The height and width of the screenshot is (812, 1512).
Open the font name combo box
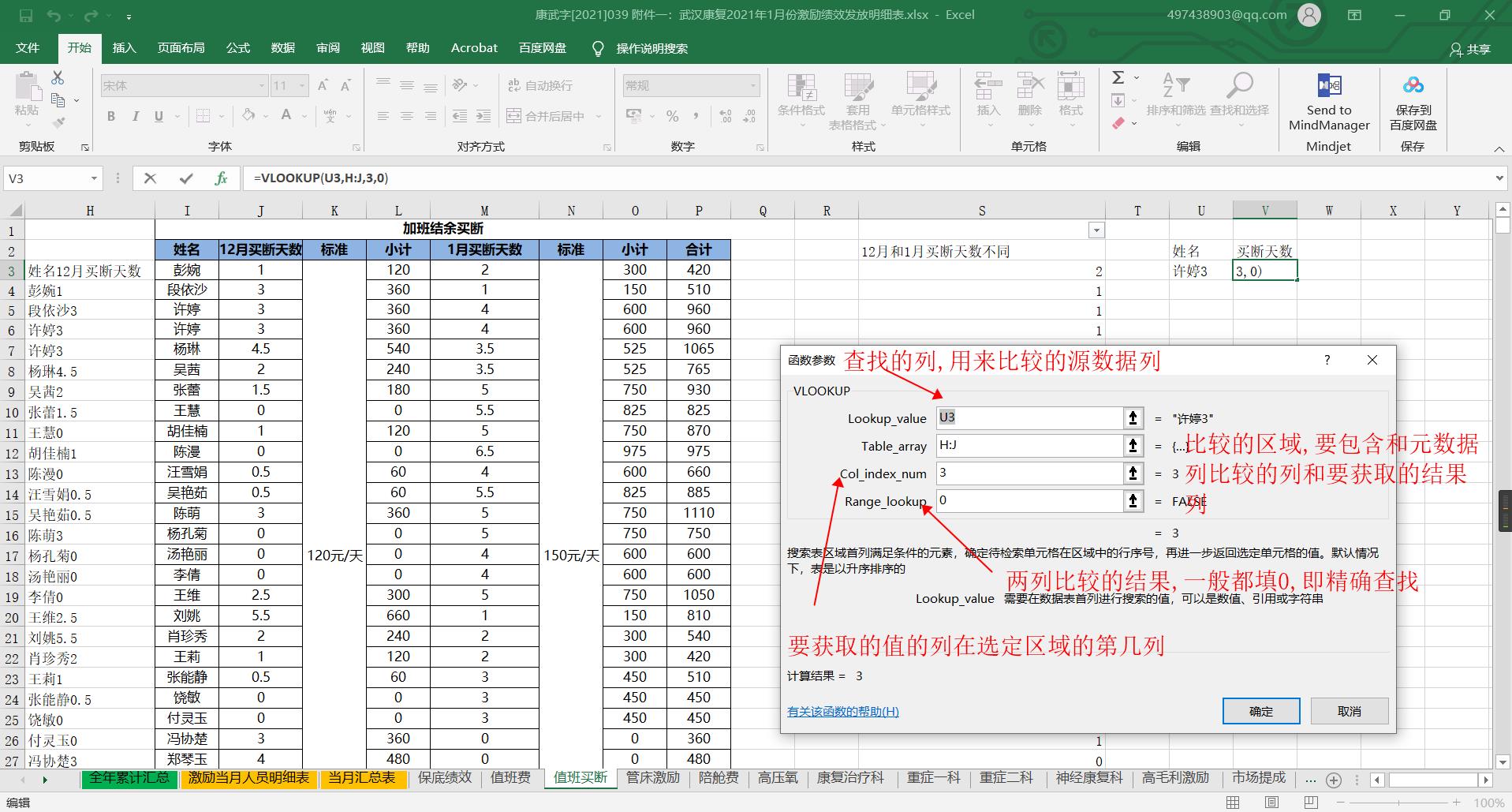click(184, 85)
